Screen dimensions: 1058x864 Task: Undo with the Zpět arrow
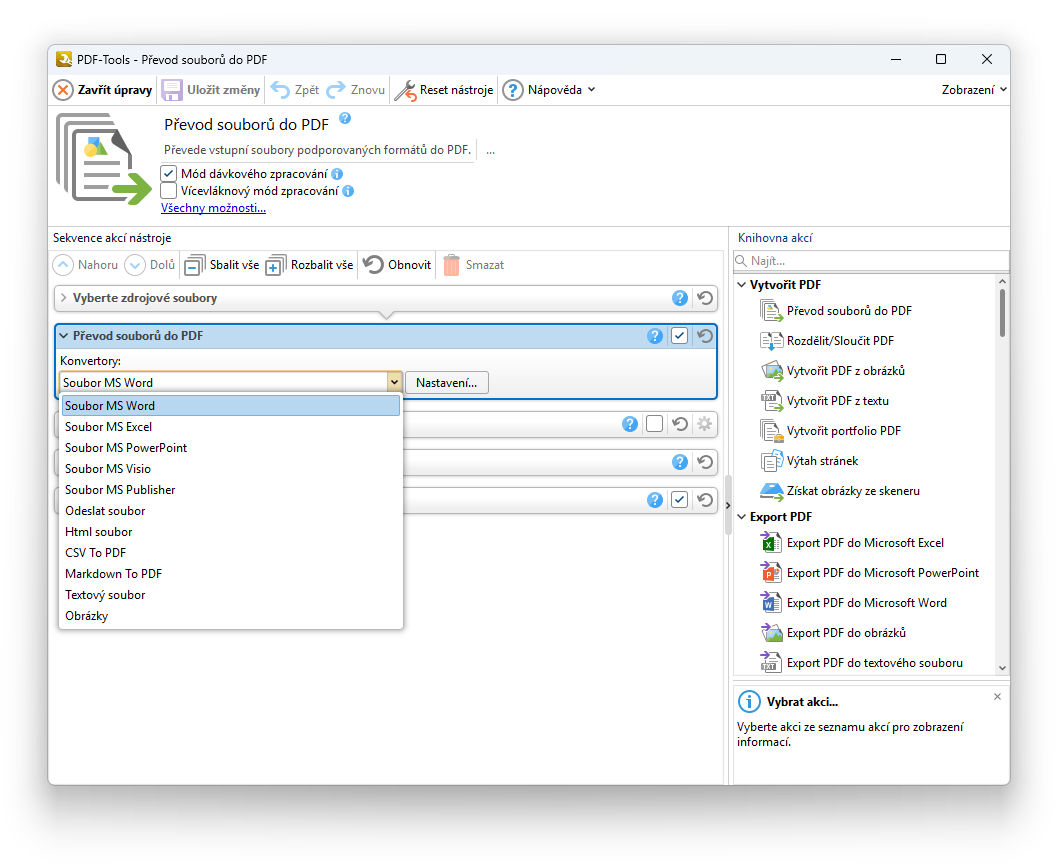tap(279, 90)
